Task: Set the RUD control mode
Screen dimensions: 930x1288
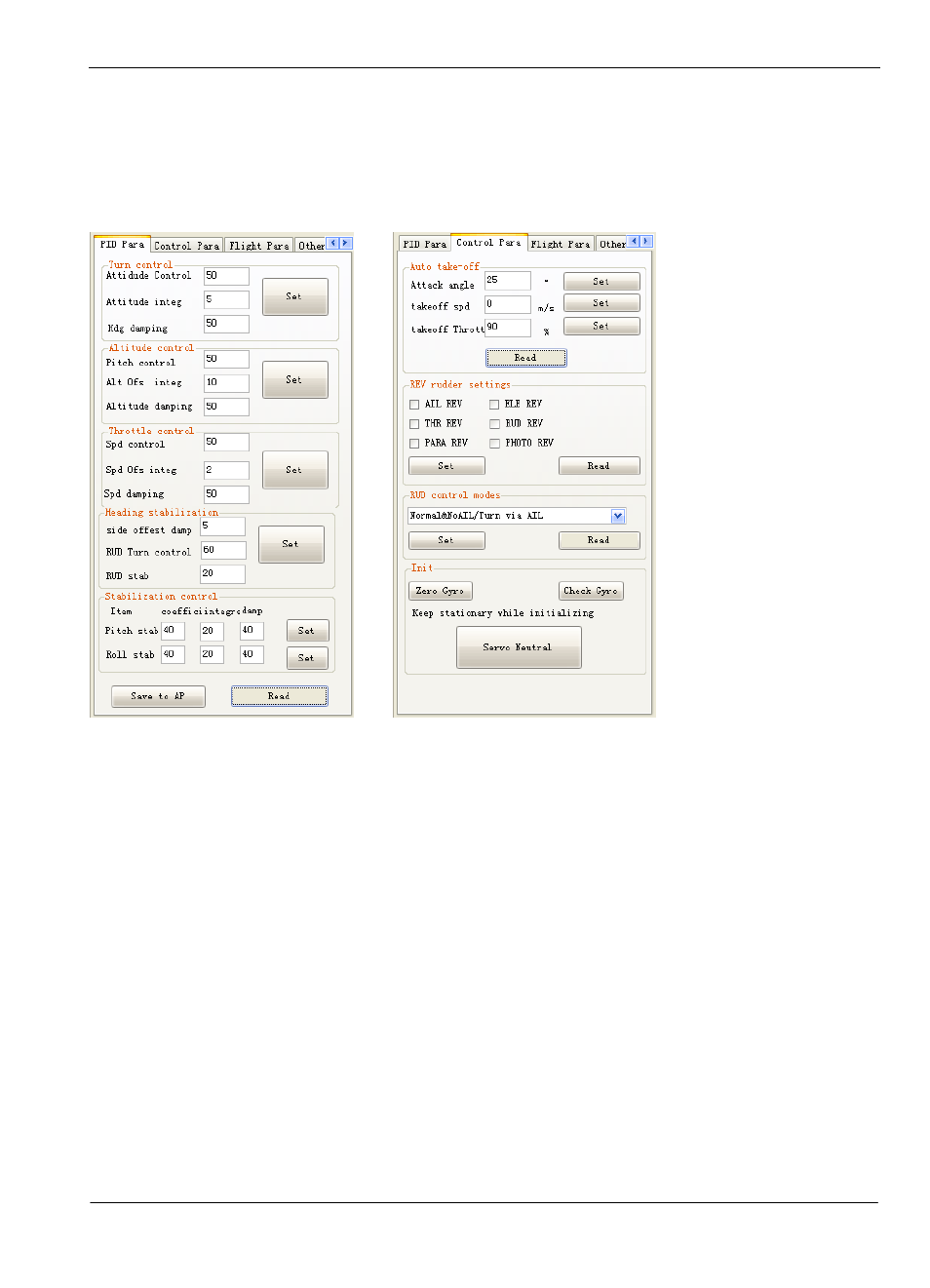Action: tap(446, 540)
